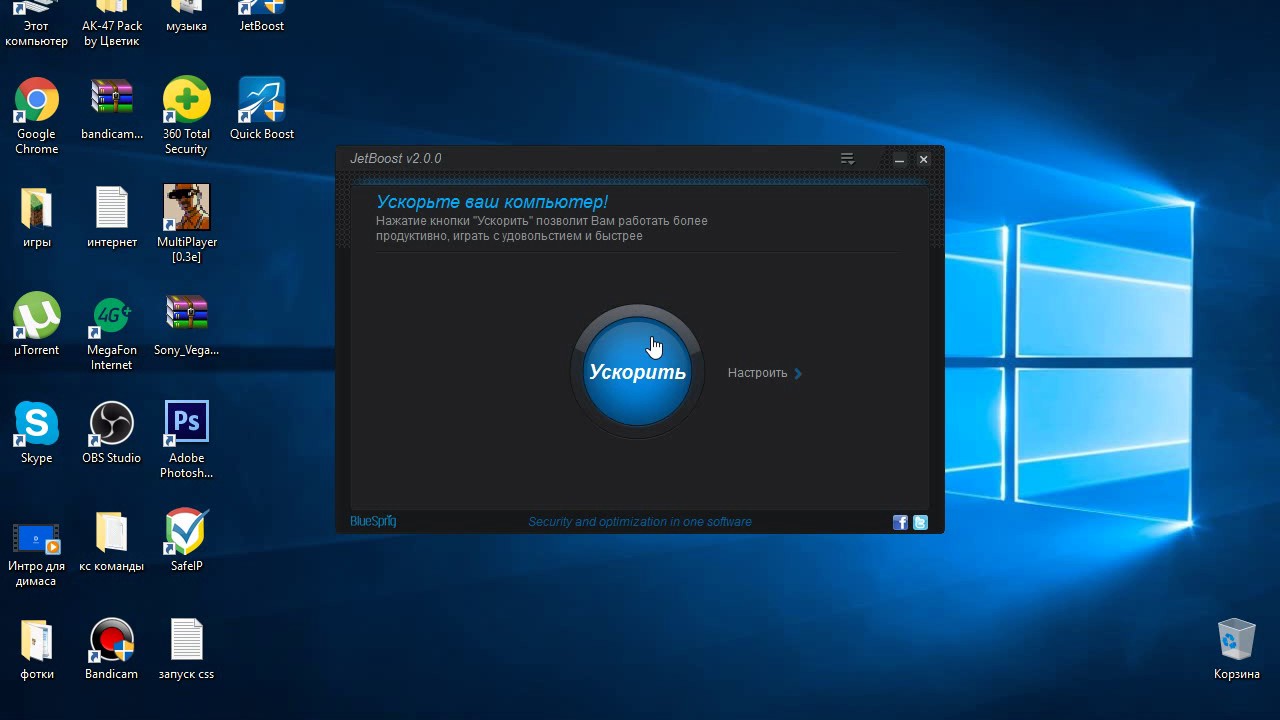
Task: Select the интернет text file icon
Action: click(x=112, y=217)
